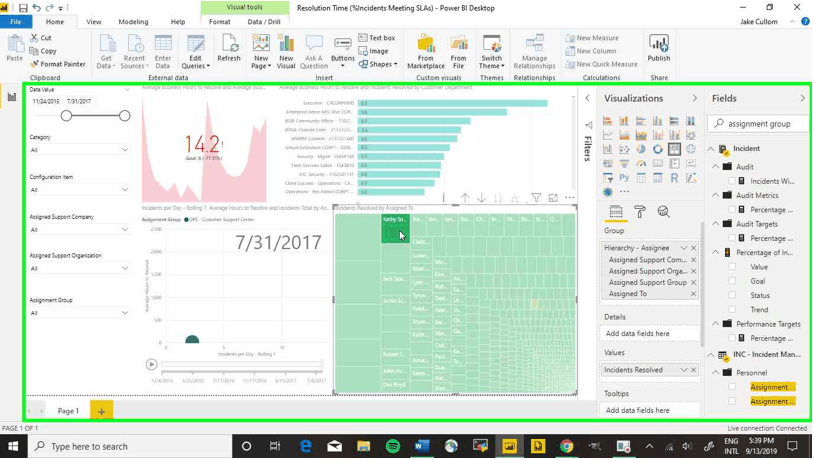Viewport: 814px width, 460px height.
Task: Open the Help ribbon tab
Action: [x=178, y=22]
